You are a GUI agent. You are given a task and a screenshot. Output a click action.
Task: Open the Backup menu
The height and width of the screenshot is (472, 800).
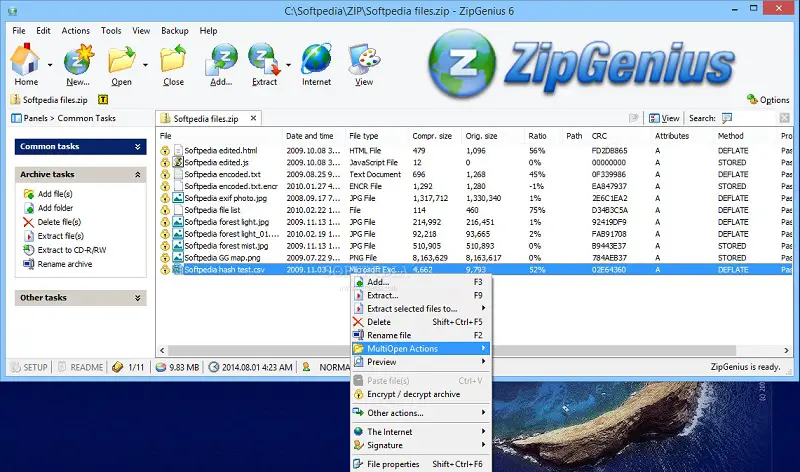(174, 31)
